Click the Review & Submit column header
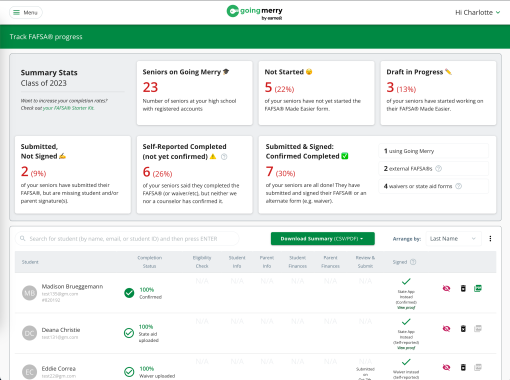Viewport: 510px width, 380px height. [x=365, y=262]
